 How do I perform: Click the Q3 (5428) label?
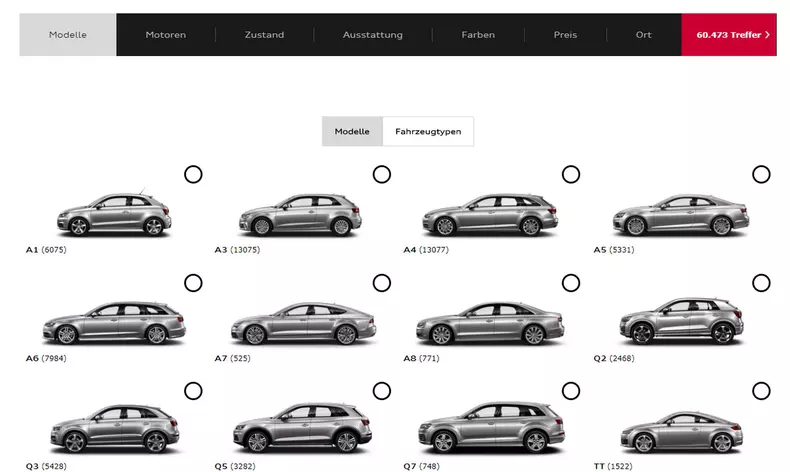click(46, 466)
